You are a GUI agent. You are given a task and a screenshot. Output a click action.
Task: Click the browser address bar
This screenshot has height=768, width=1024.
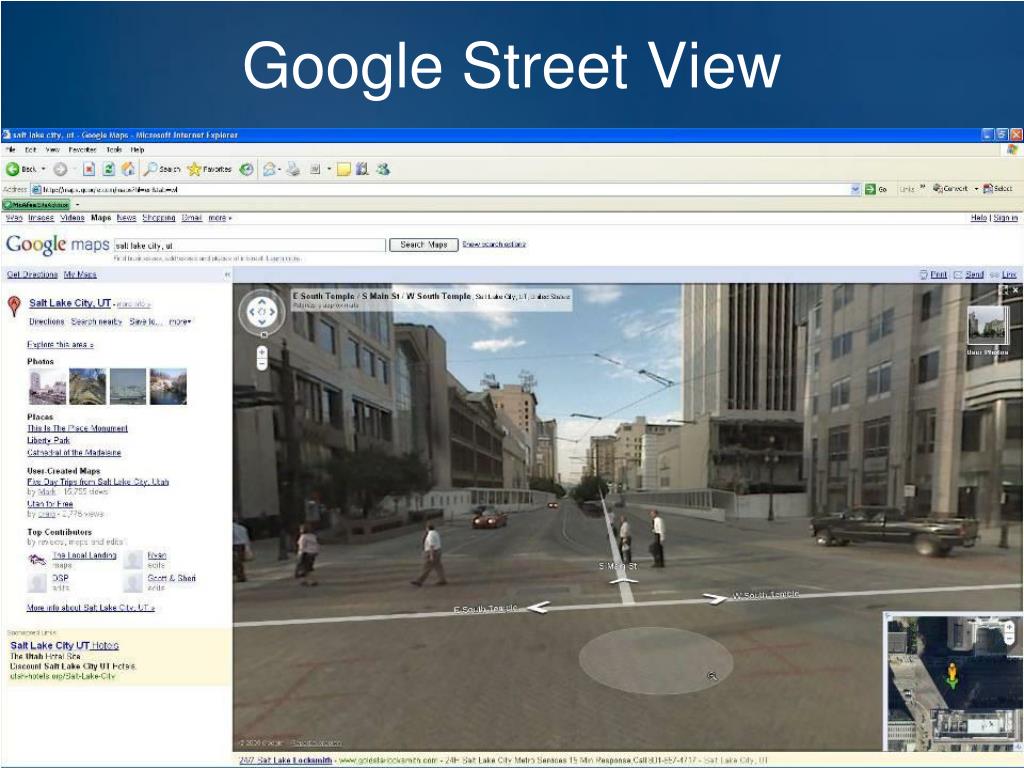pos(445,189)
